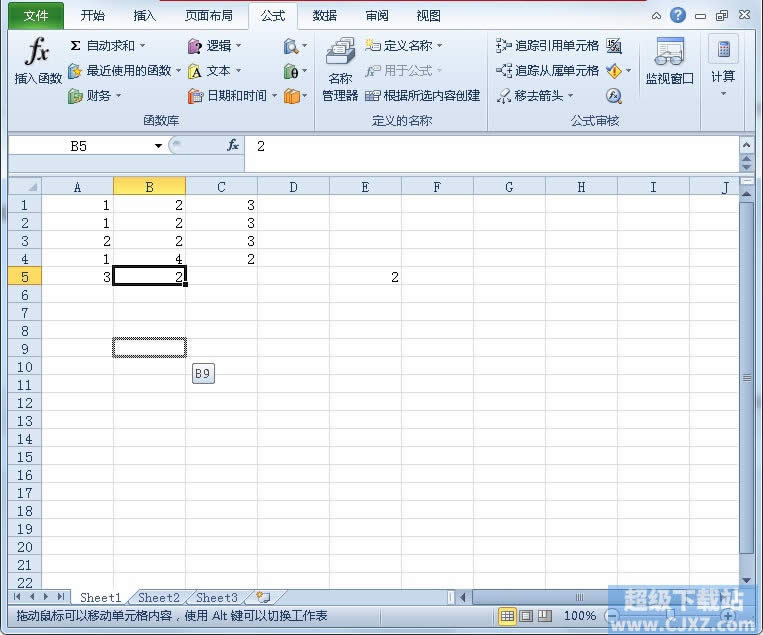Click the AutoSum sigma icon (自动求和)

pos(75,46)
